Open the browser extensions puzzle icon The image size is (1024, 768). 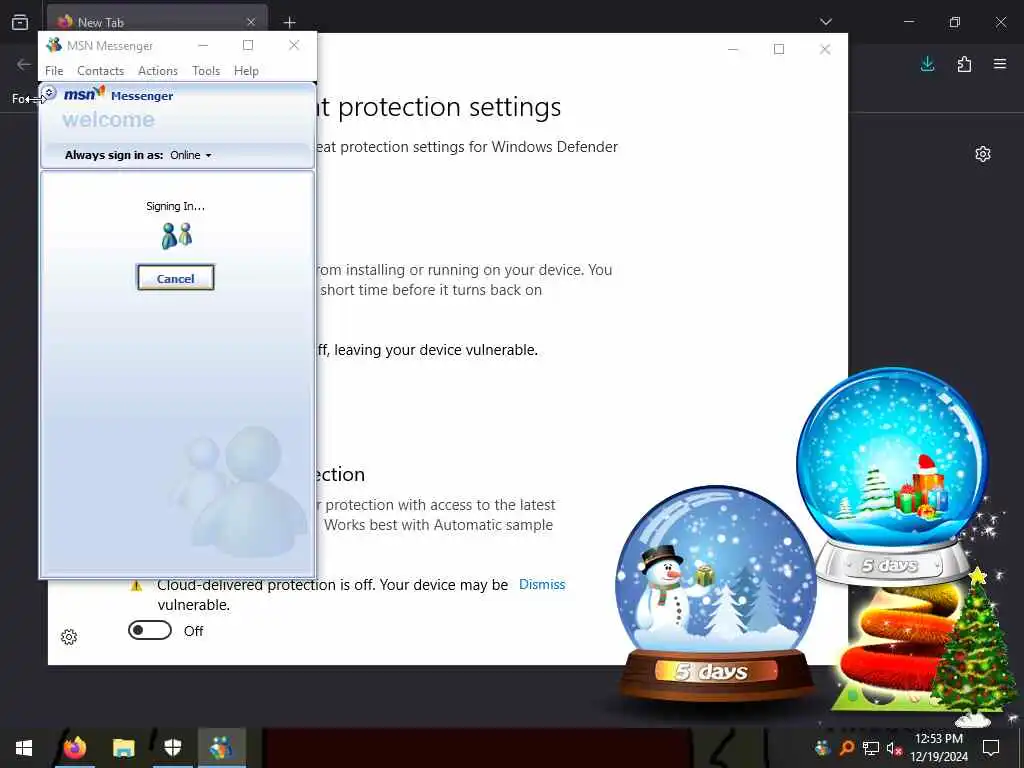964,64
